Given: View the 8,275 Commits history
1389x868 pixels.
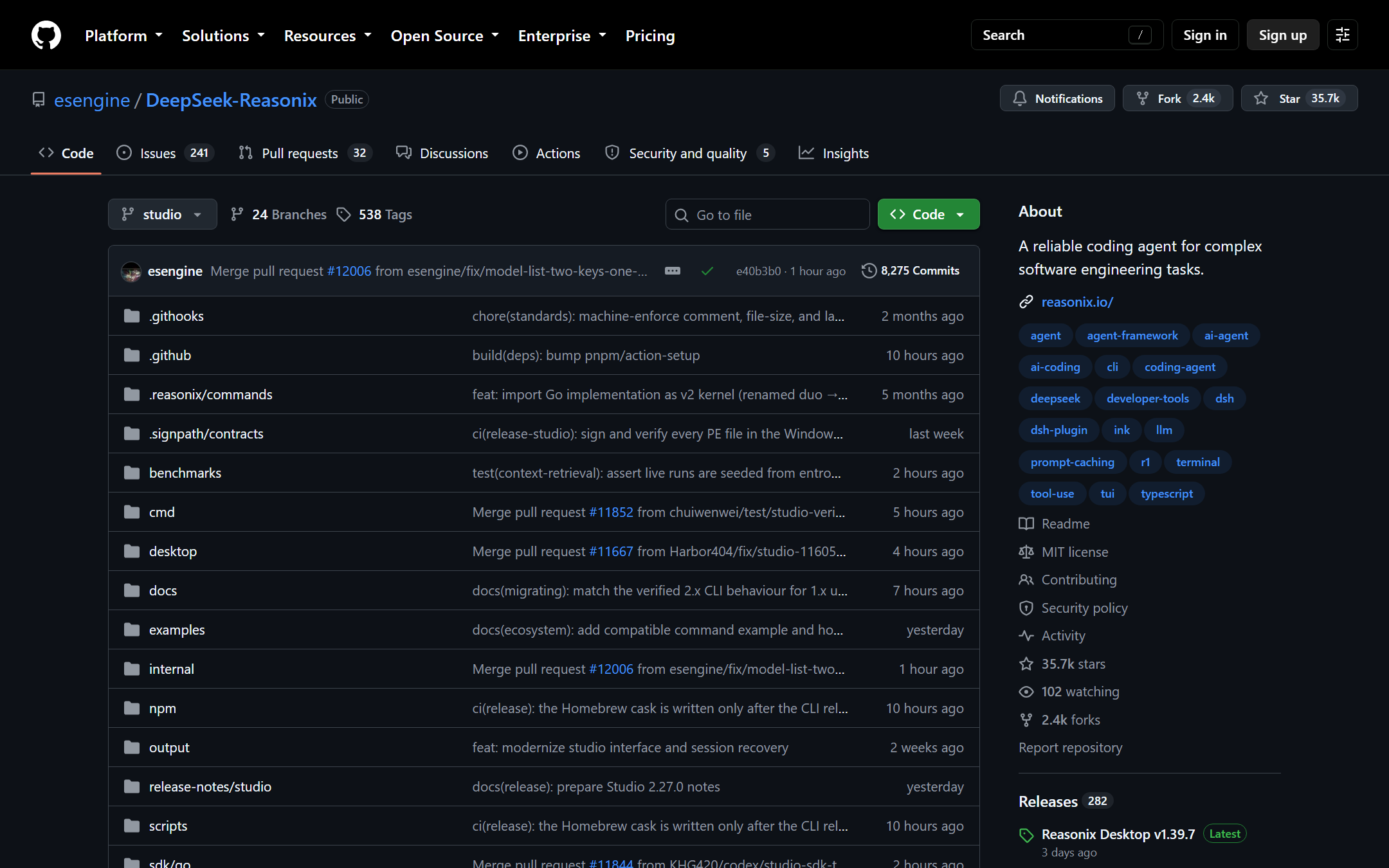Looking at the screenshot, I should point(911,271).
